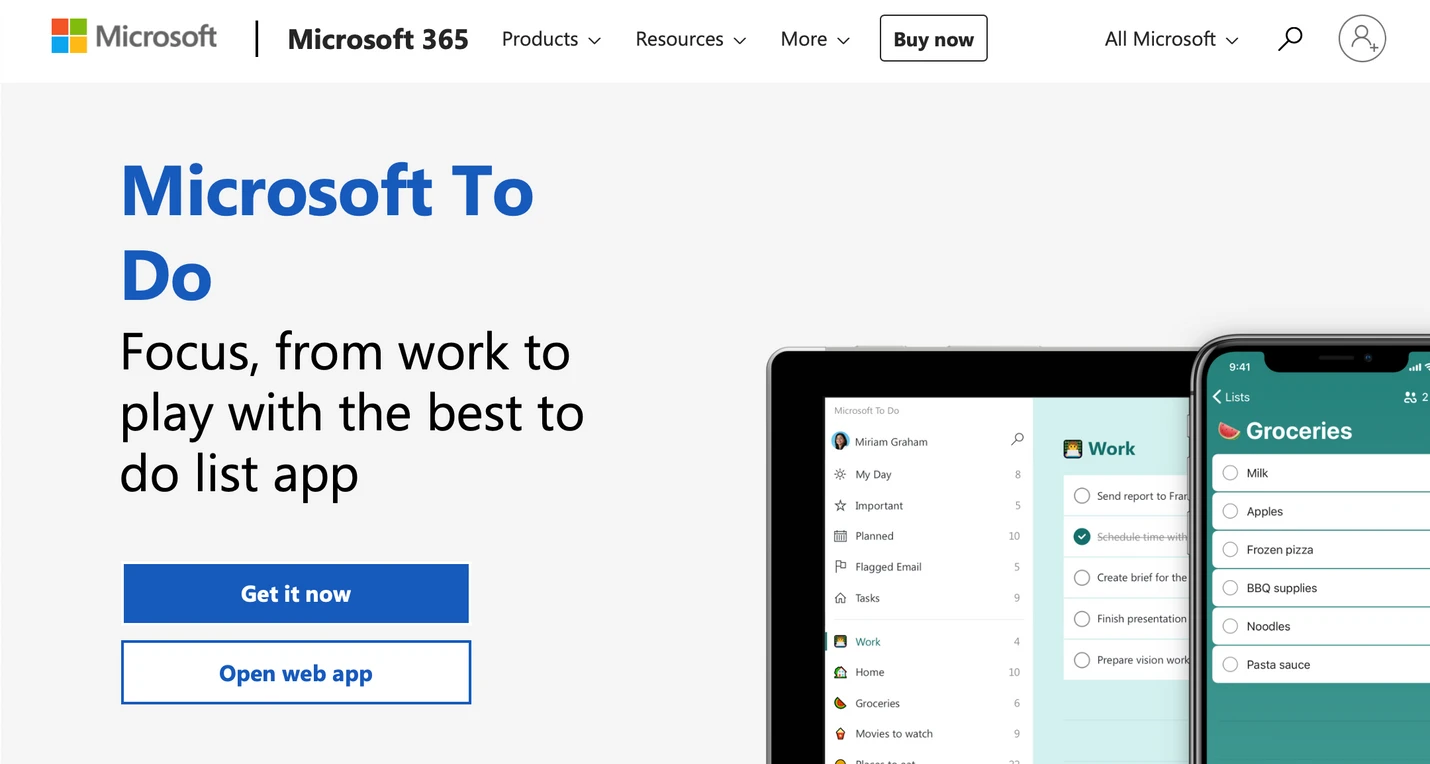Open the Resources dropdown

(x=690, y=39)
